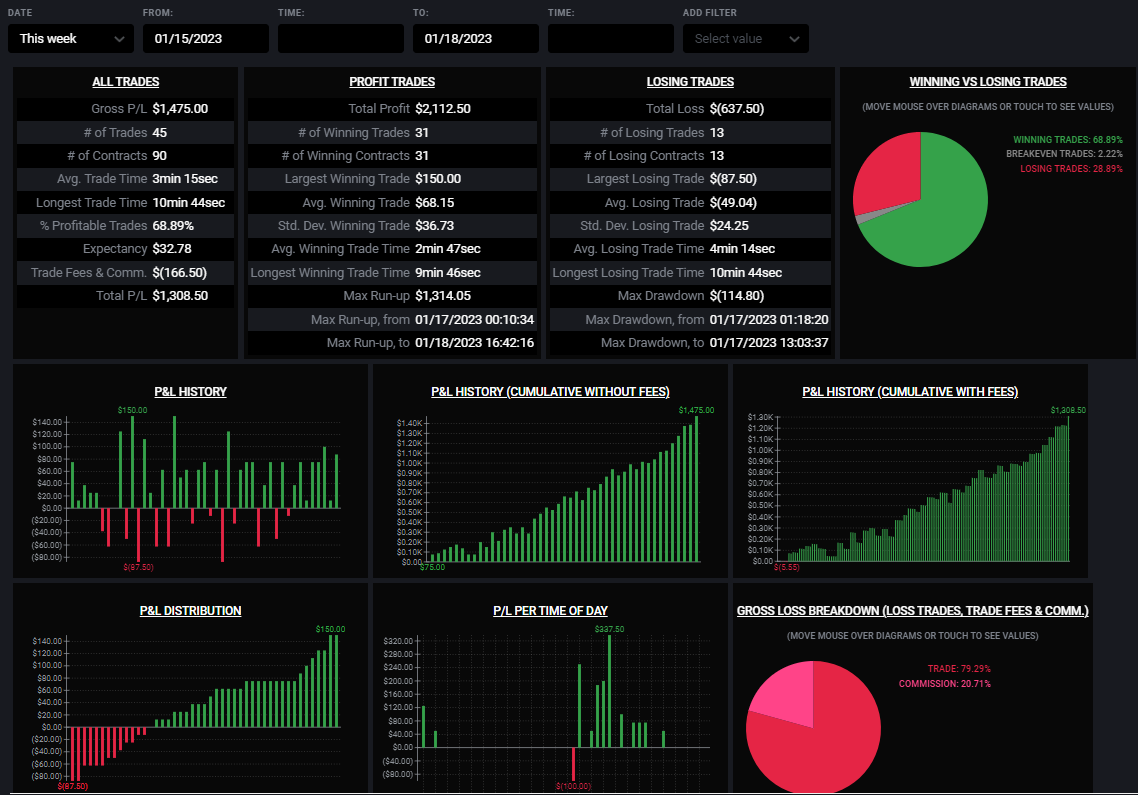Click the FROM date field 01/15/2023

click(205, 38)
